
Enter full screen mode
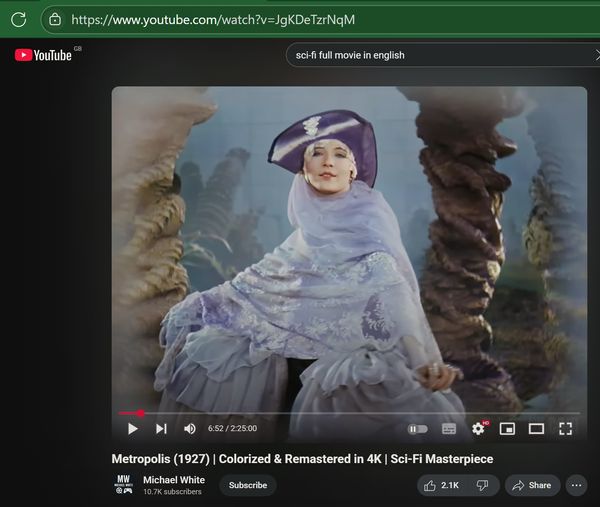click(x=565, y=429)
